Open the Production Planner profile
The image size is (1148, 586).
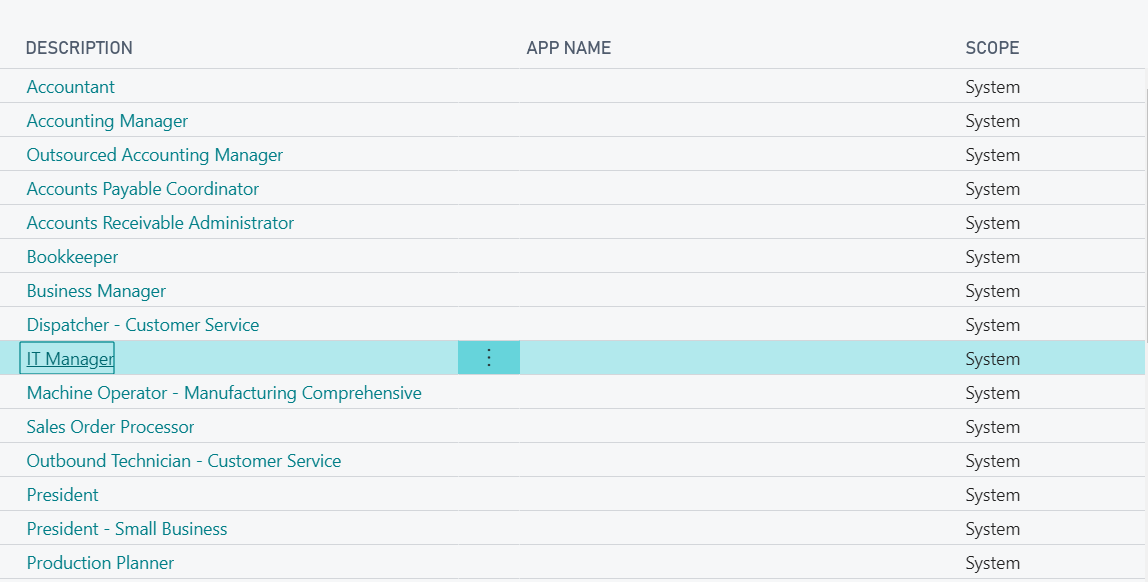100,562
